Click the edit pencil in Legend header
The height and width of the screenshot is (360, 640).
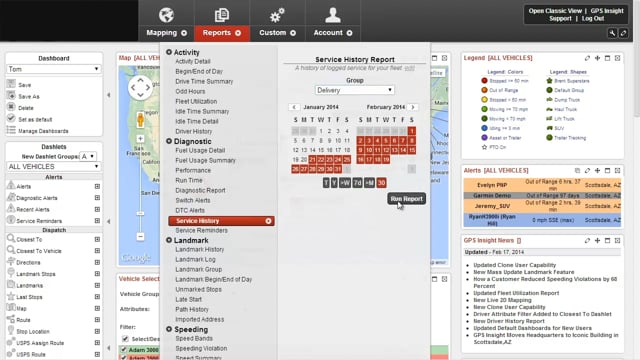coord(587,58)
